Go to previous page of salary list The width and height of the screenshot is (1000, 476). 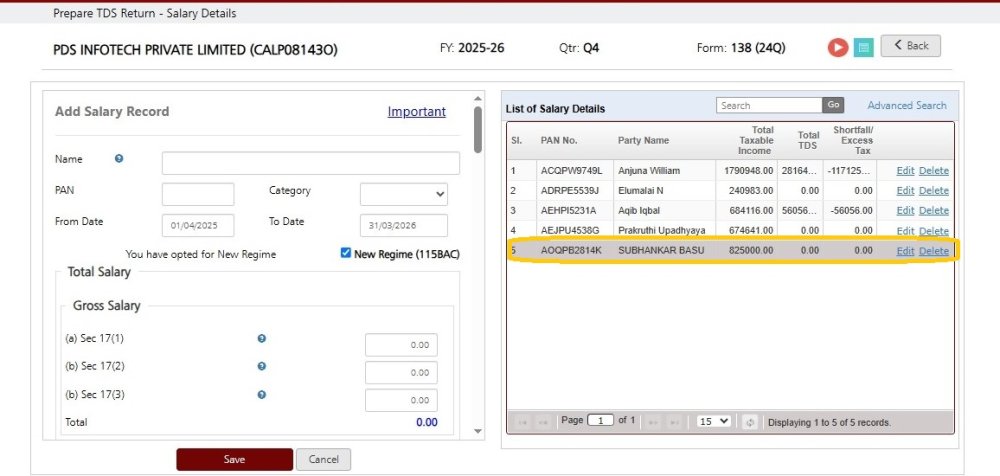tap(543, 422)
